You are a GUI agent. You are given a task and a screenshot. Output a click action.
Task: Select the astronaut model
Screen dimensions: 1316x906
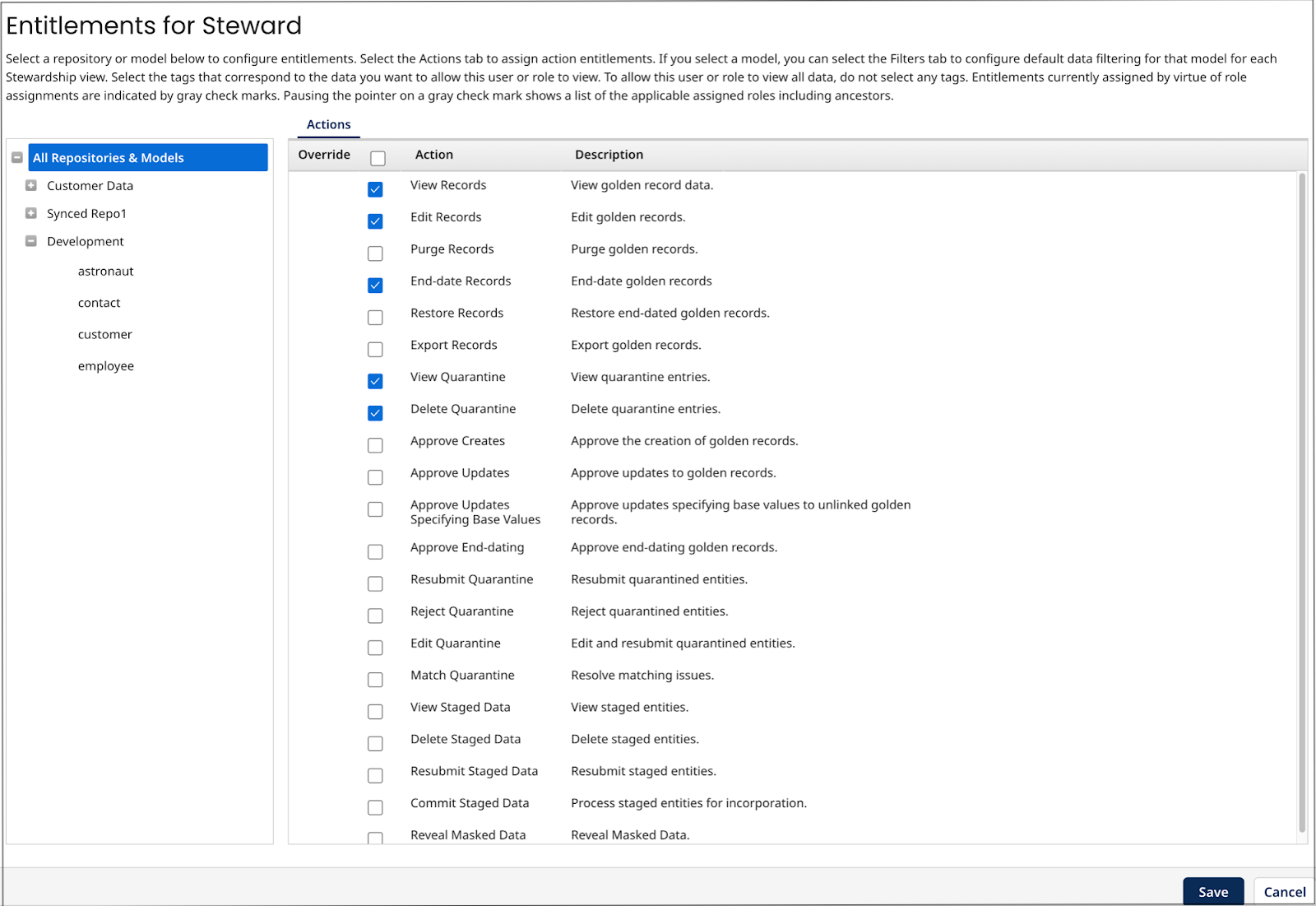coord(105,271)
